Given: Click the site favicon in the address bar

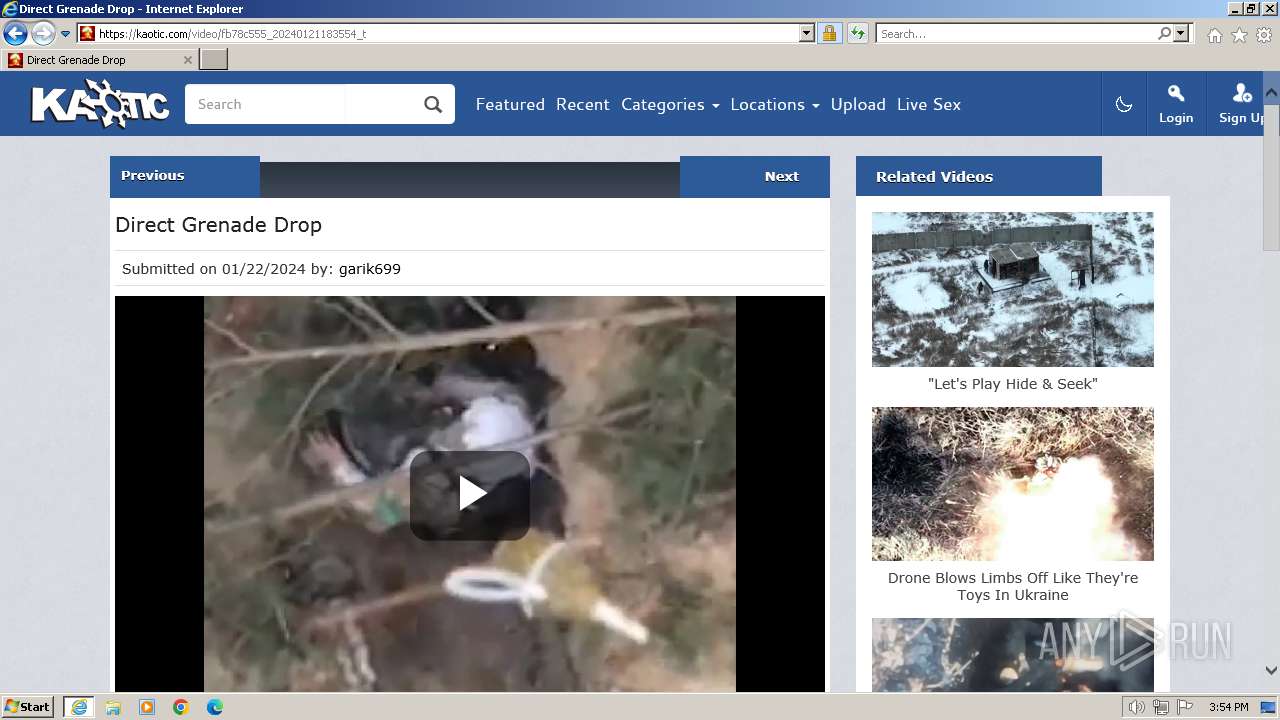Looking at the screenshot, I should pos(88,33).
